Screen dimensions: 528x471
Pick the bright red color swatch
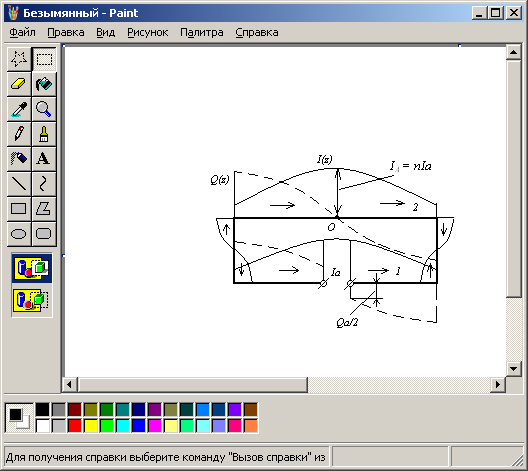[x=75, y=426]
